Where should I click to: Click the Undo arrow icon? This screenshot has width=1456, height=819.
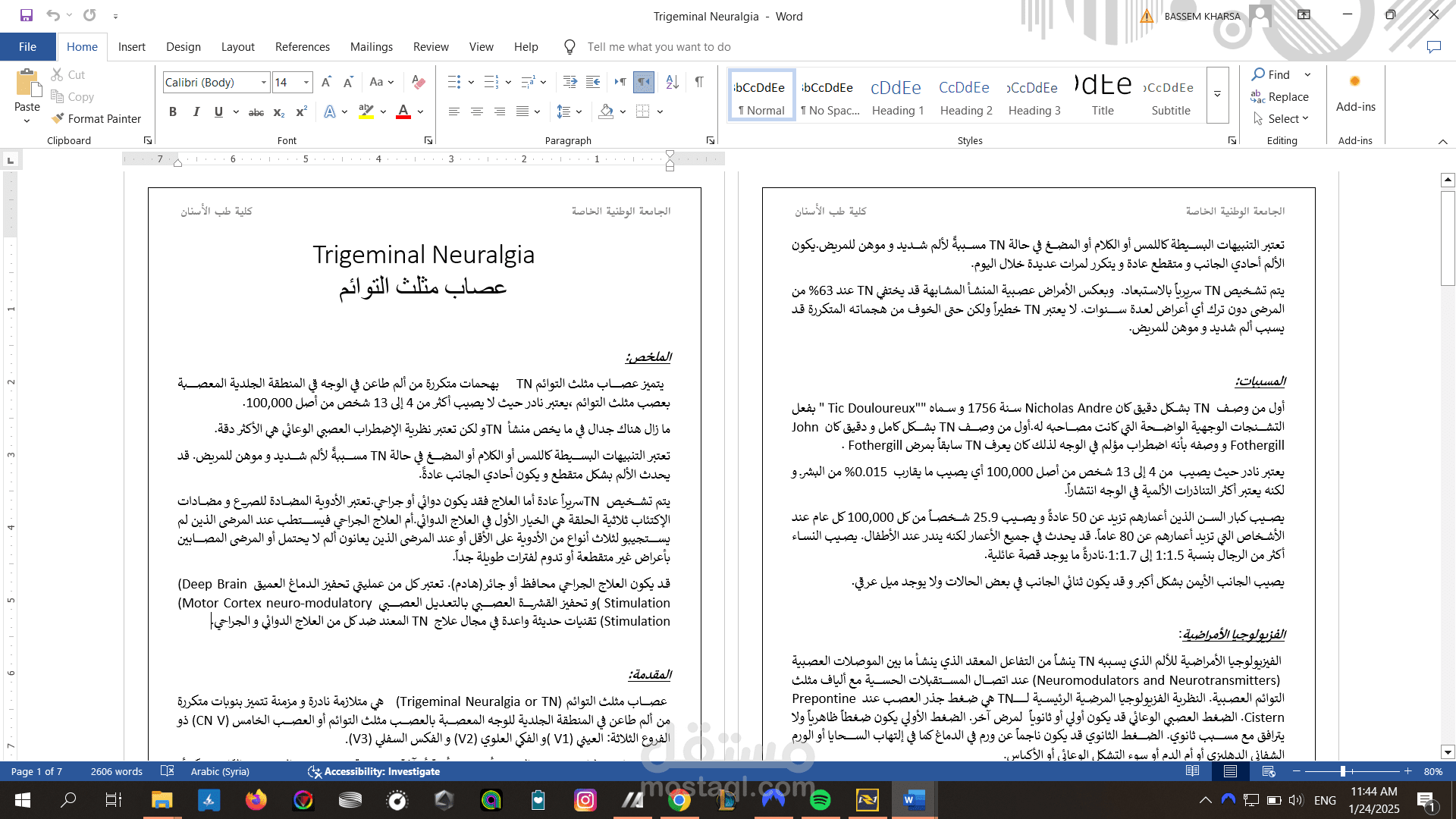coord(52,15)
